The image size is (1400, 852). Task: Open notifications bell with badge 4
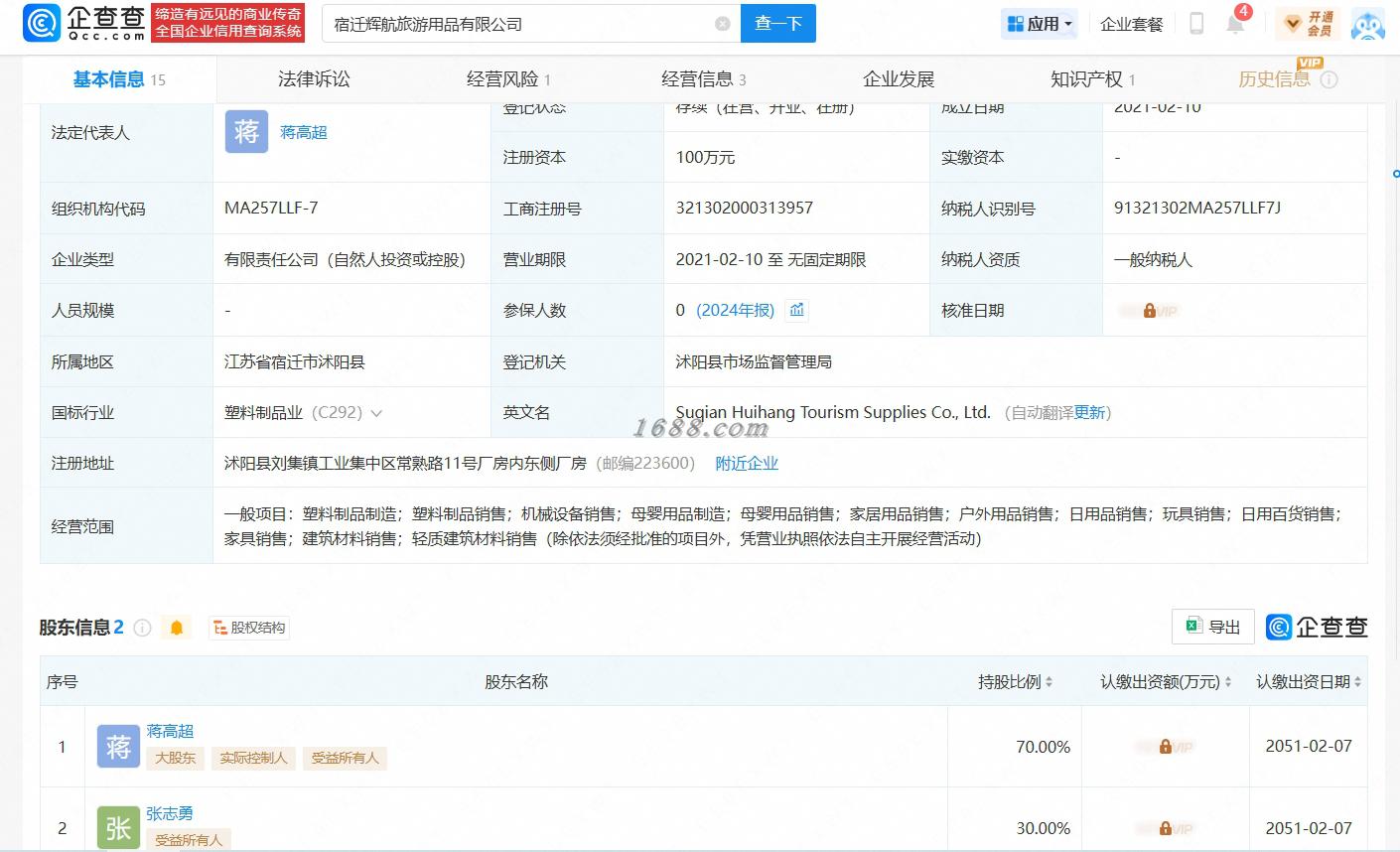(x=1236, y=22)
